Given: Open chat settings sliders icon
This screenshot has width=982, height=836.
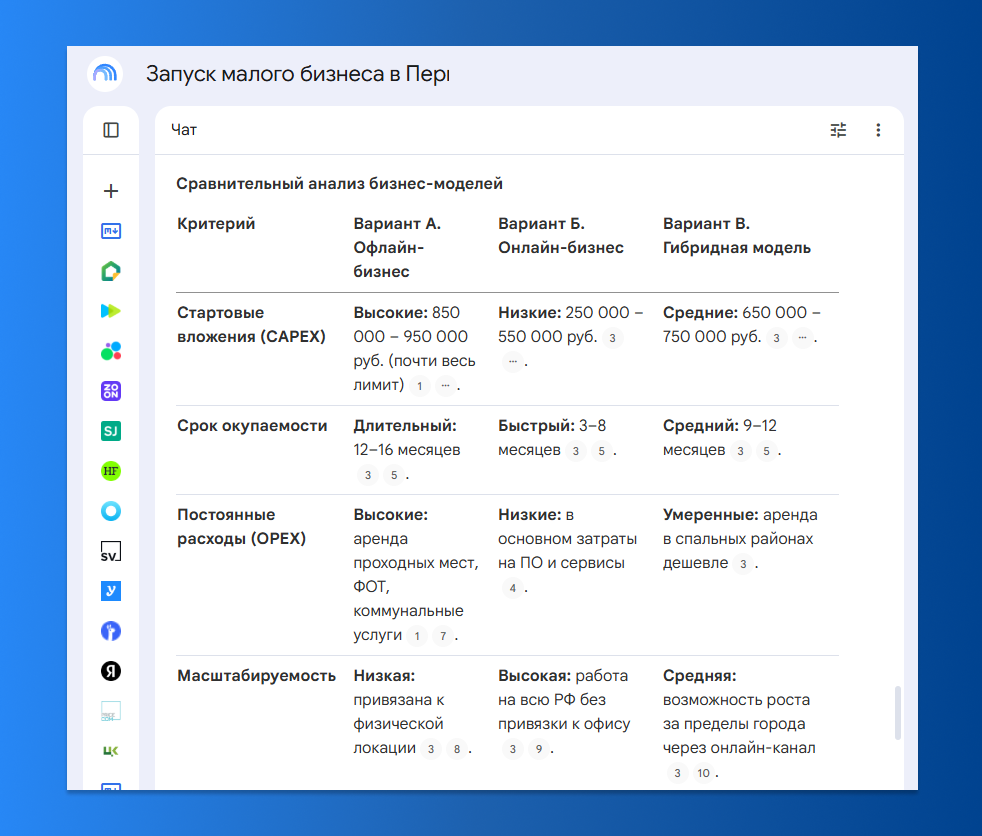Looking at the screenshot, I should 838,130.
